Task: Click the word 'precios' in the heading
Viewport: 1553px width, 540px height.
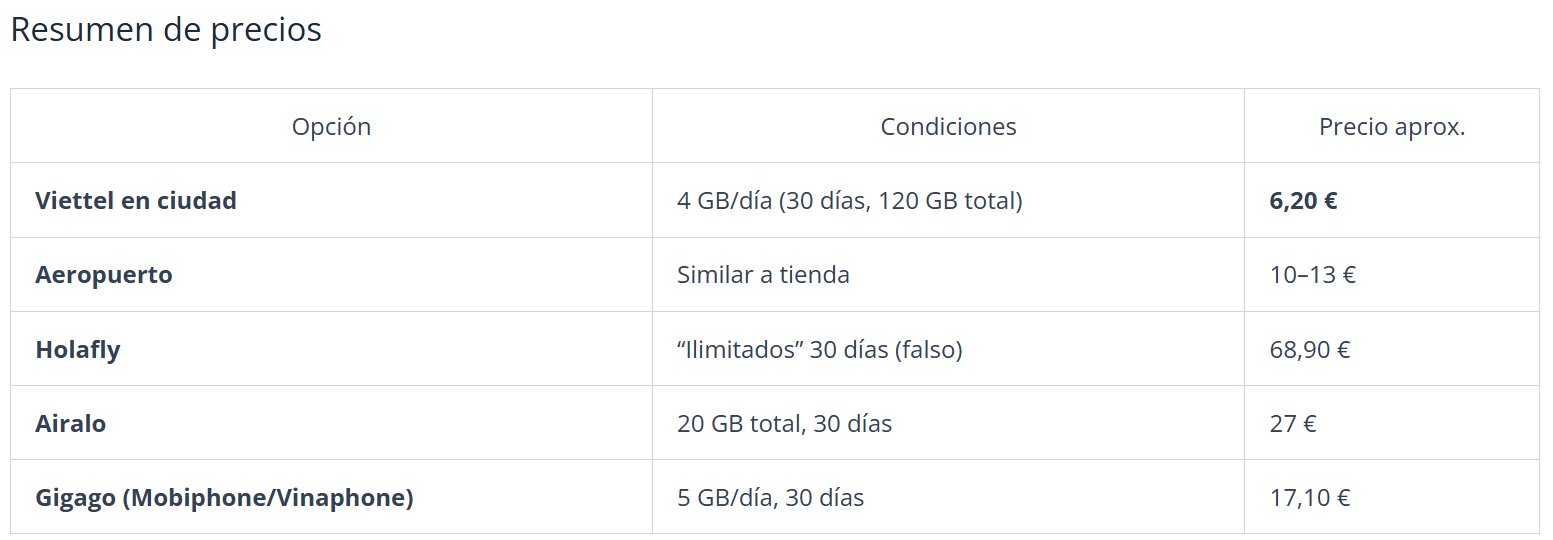Action: pyautogui.click(x=266, y=30)
